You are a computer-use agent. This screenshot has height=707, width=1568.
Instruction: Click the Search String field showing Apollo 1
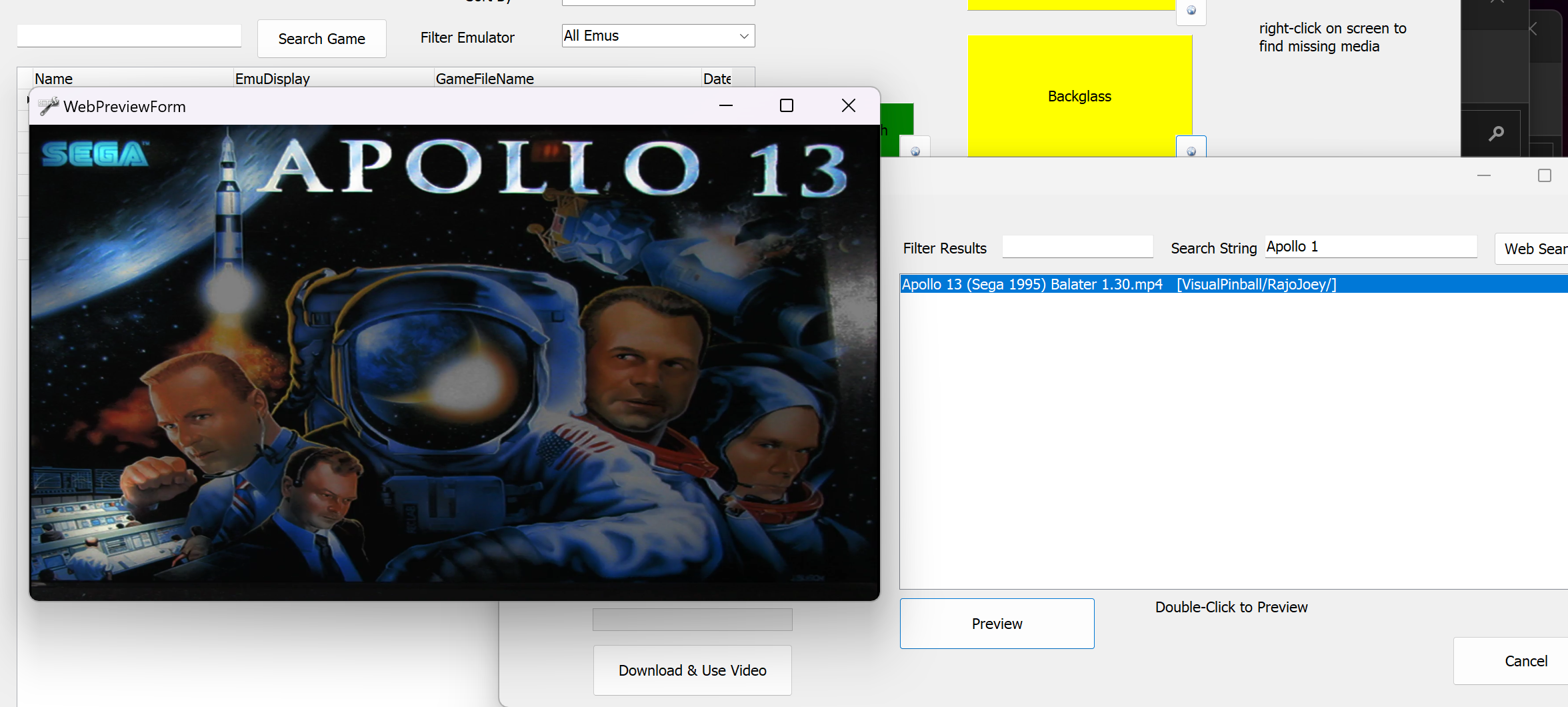[1370, 246]
